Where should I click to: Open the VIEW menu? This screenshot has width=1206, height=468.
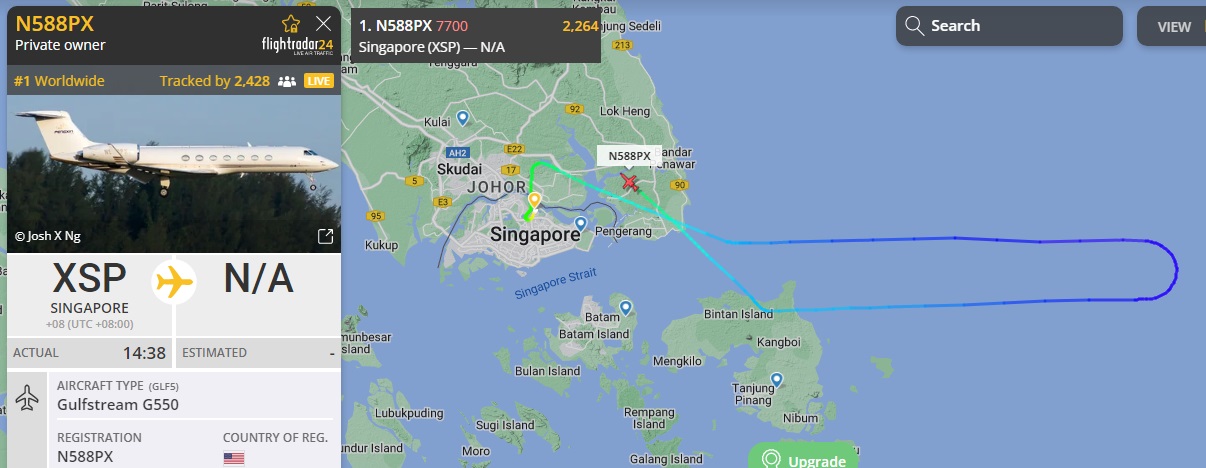coord(1172,27)
